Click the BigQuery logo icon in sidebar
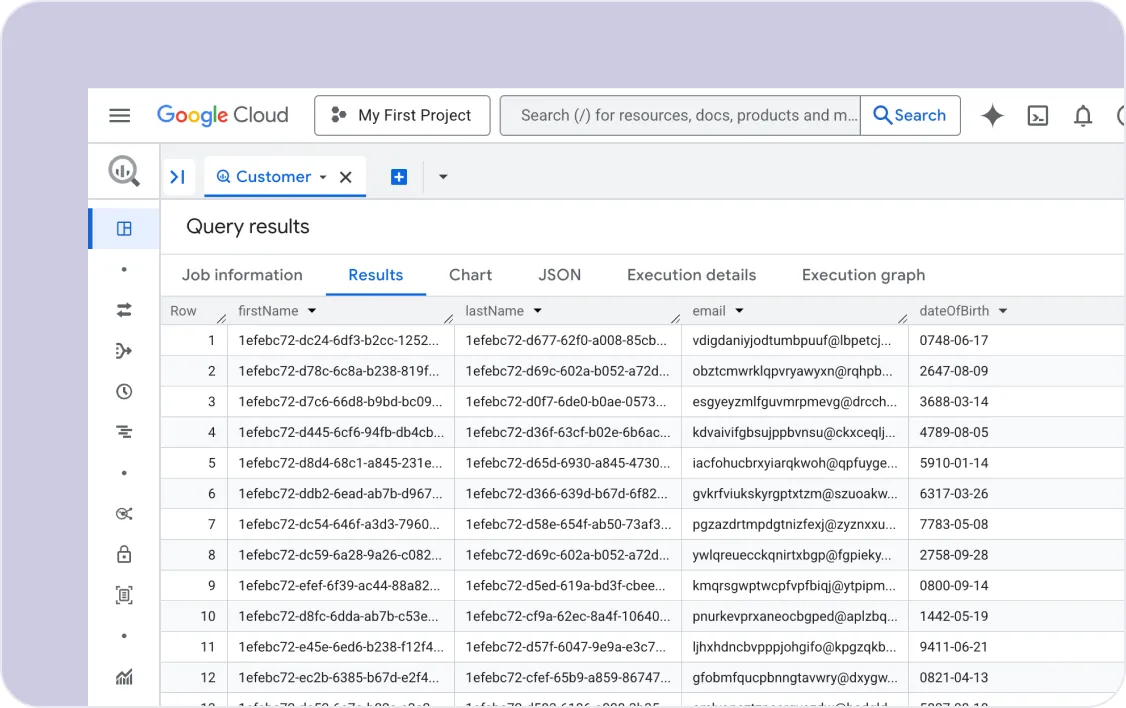The height and width of the screenshot is (708, 1126). (x=124, y=172)
